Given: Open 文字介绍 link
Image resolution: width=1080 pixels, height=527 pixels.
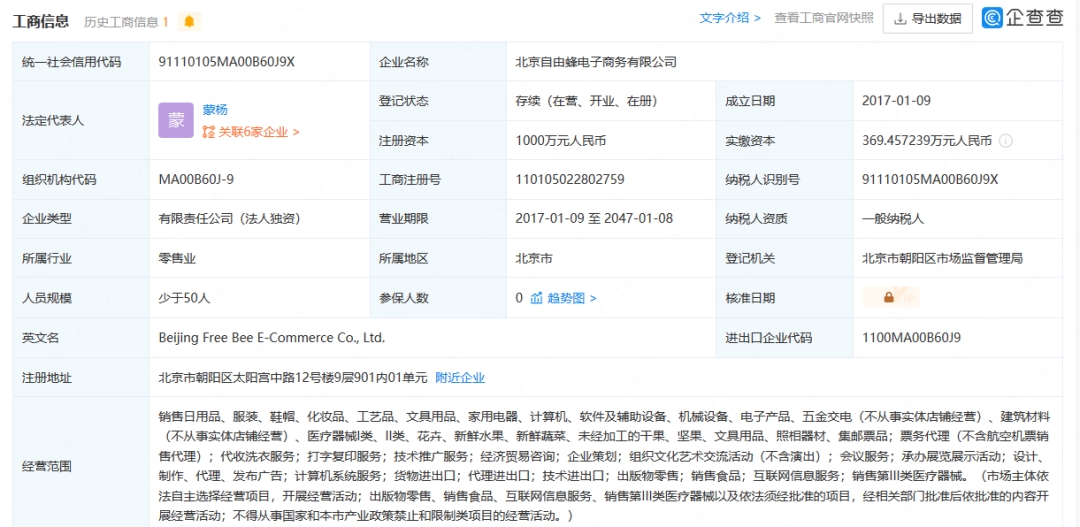Looking at the screenshot, I should [730, 18].
